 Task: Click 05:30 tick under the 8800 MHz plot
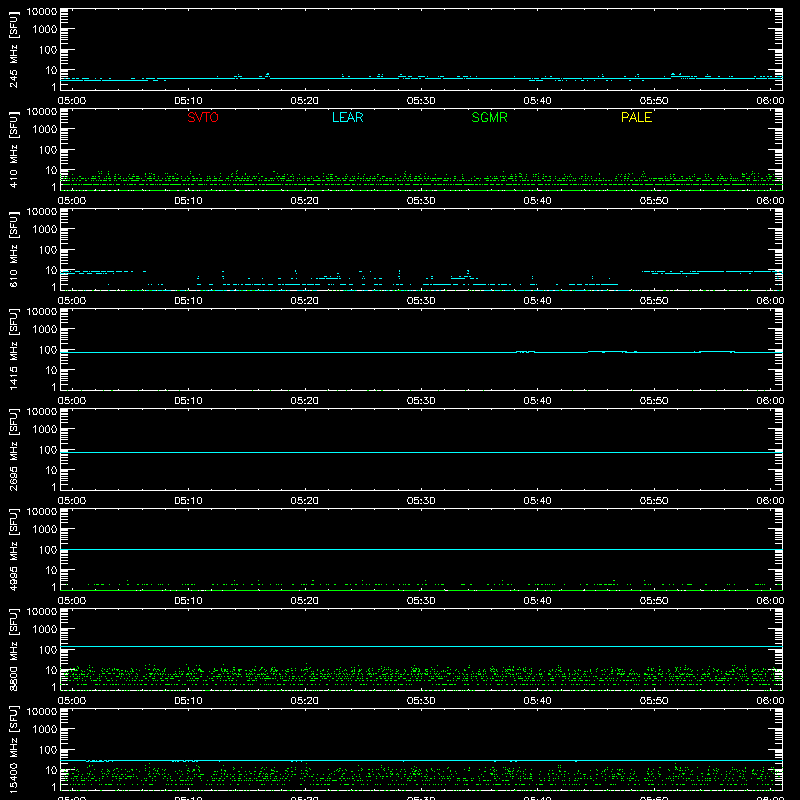pos(421,701)
